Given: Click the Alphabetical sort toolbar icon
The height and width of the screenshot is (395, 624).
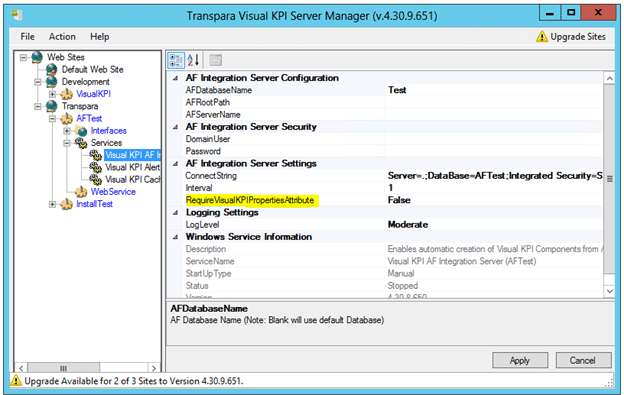Looking at the screenshot, I should pyautogui.click(x=193, y=60).
